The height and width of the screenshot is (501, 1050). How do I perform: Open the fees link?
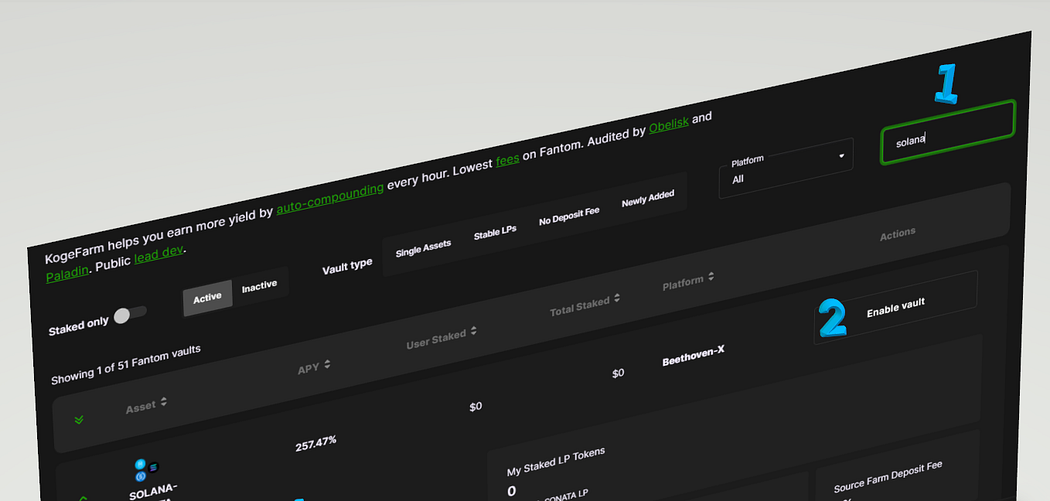click(508, 161)
